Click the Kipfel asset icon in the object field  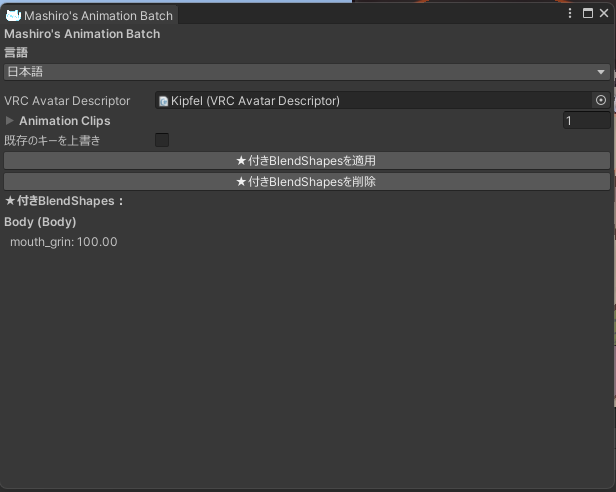tap(164, 101)
